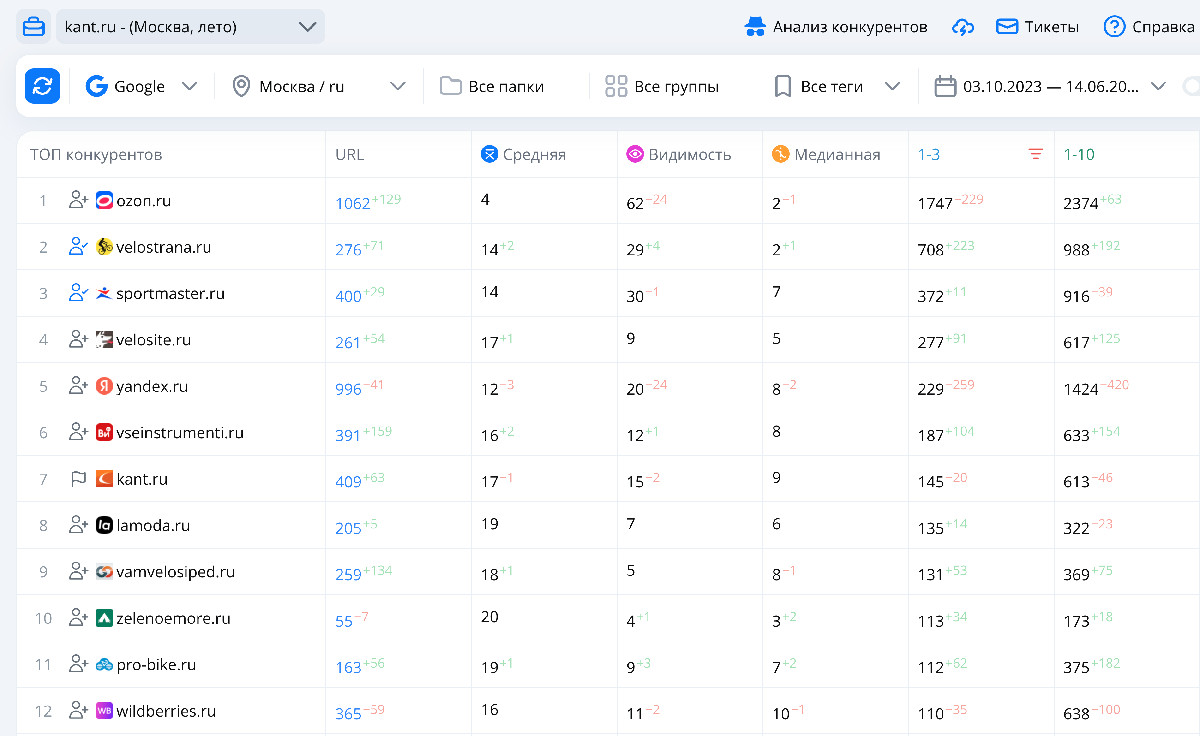Click the Медианная orange icon
1200x736 pixels.
(781, 154)
